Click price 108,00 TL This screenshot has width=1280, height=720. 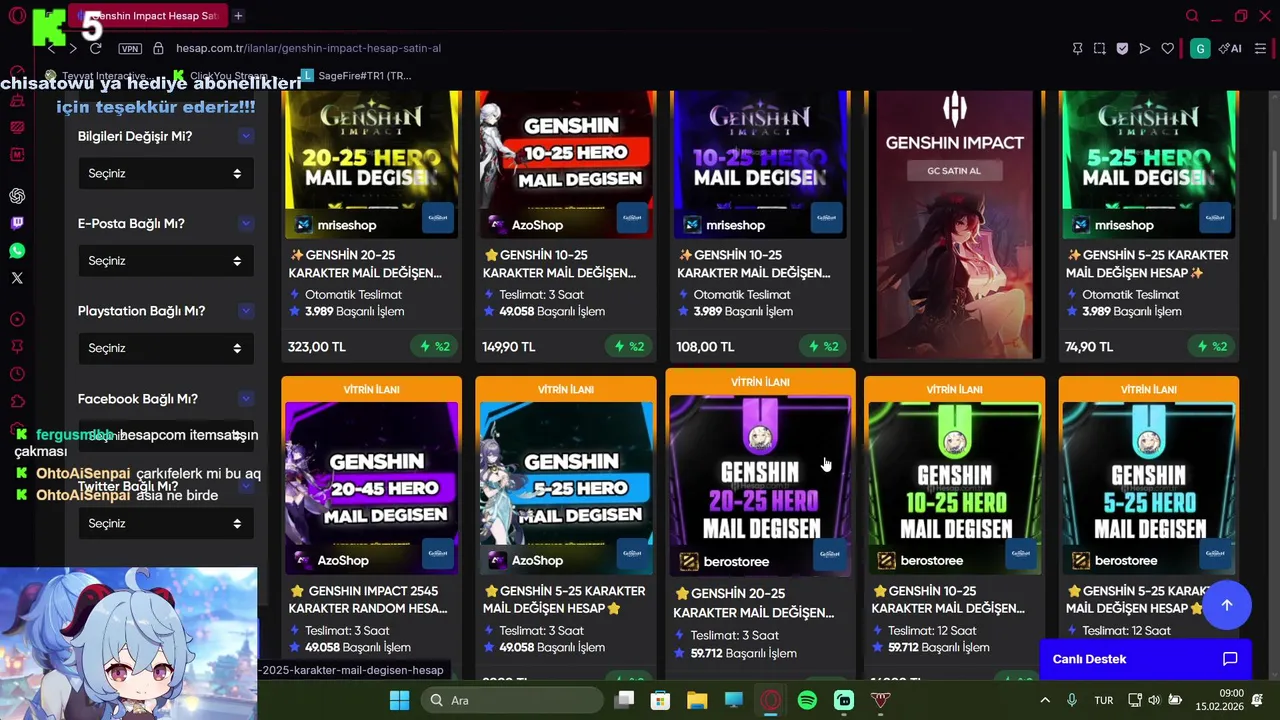click(705, 347)
